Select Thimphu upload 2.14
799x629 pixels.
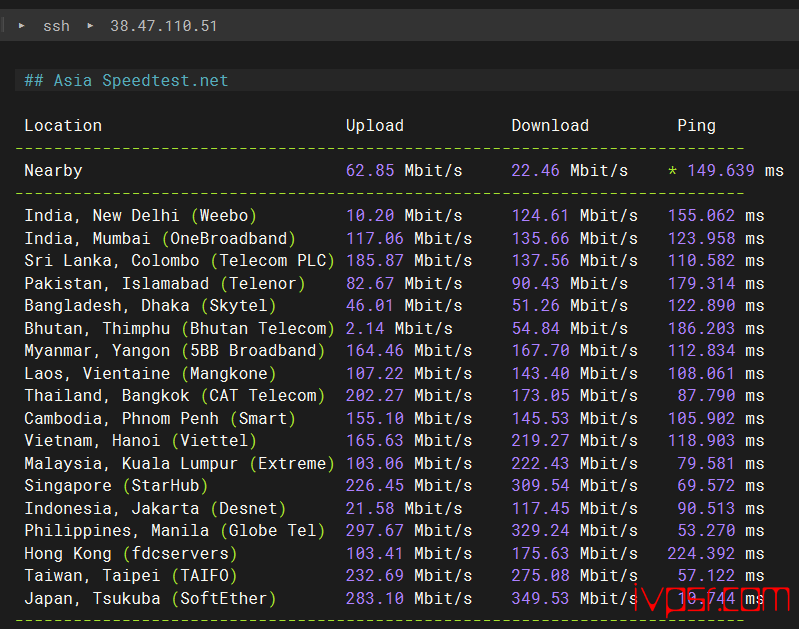[365, 328]
